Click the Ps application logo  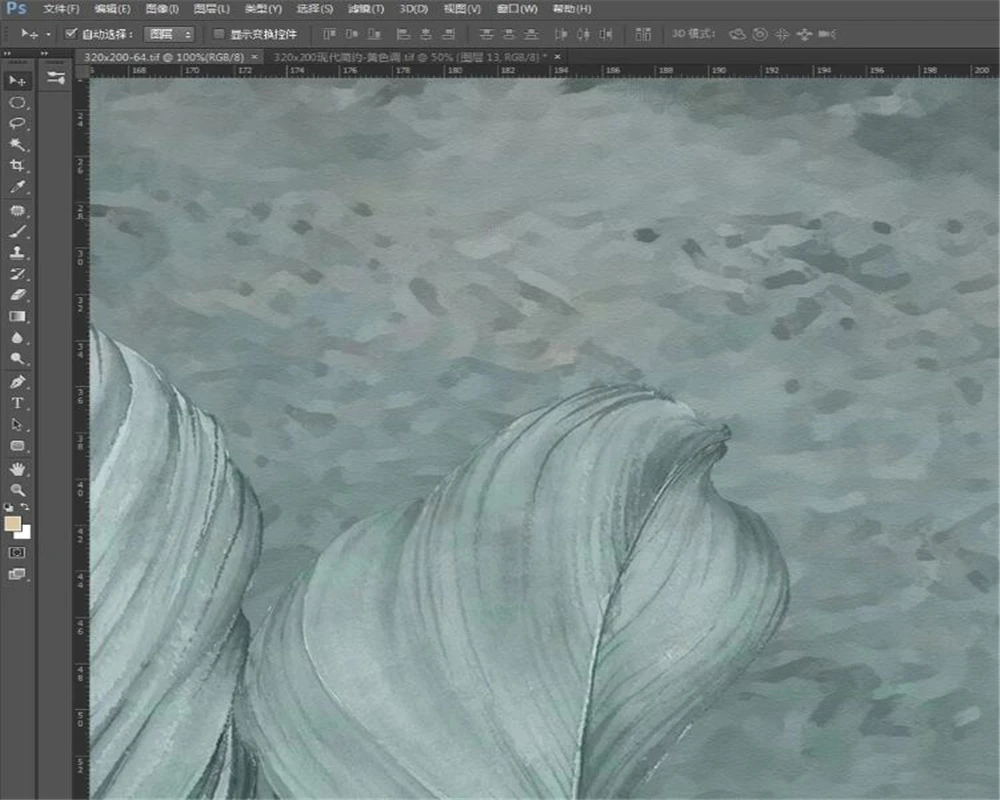tap(16, 9)
